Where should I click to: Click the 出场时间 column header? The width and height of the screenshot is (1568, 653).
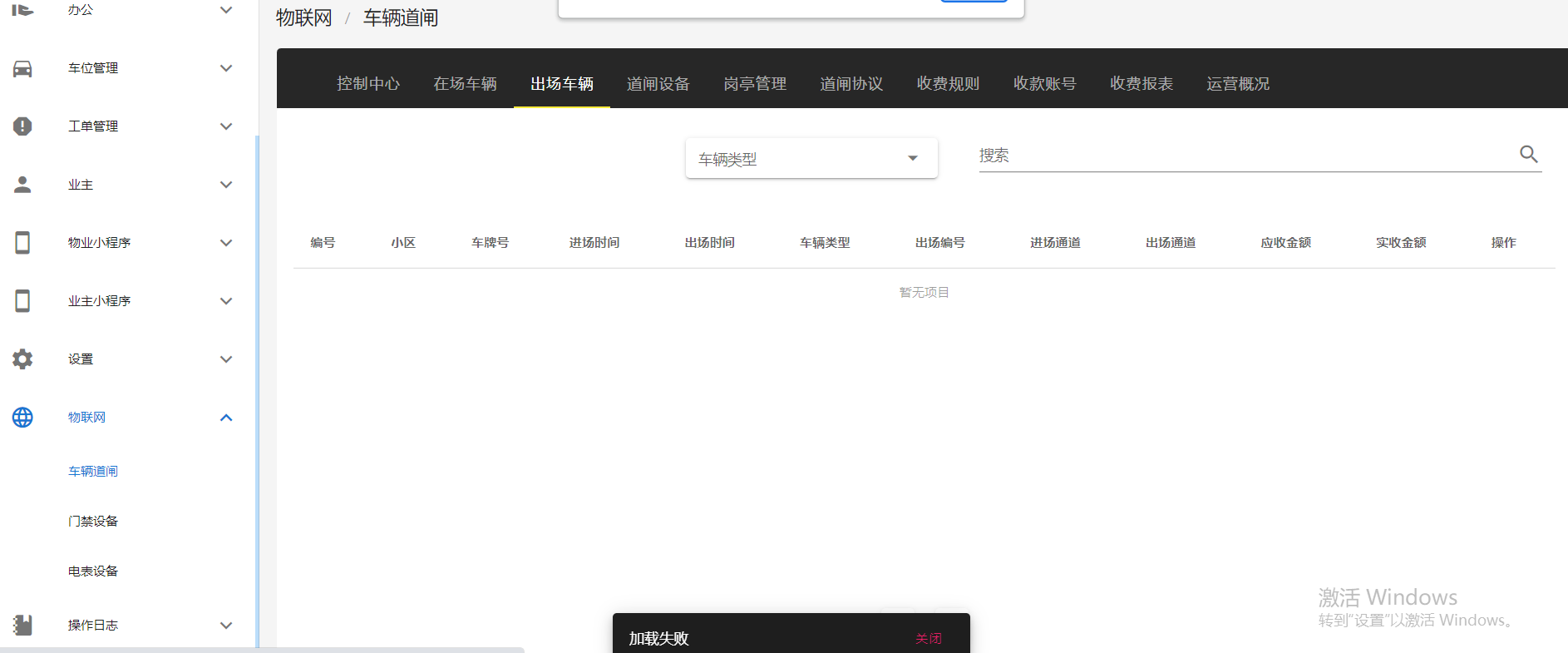click(710, 243)
